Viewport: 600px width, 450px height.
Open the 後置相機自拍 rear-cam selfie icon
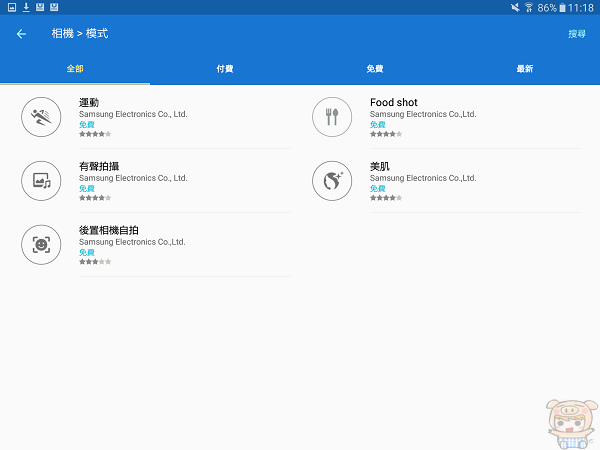pos(41,245)
